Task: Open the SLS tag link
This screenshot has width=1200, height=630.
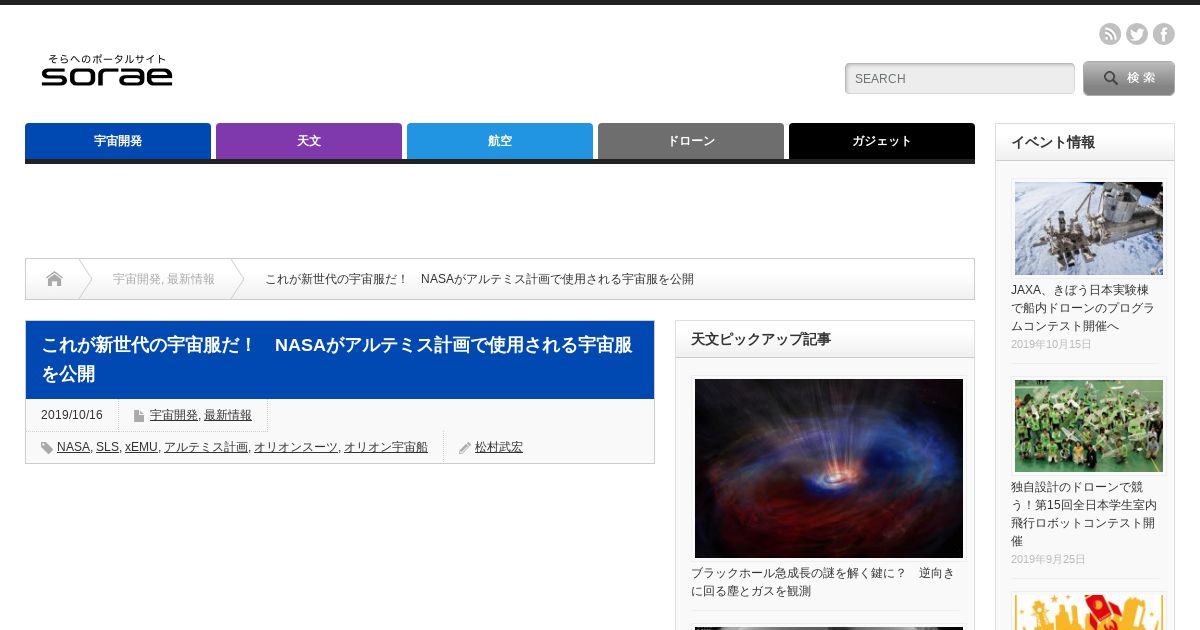Action: (107, 447)
